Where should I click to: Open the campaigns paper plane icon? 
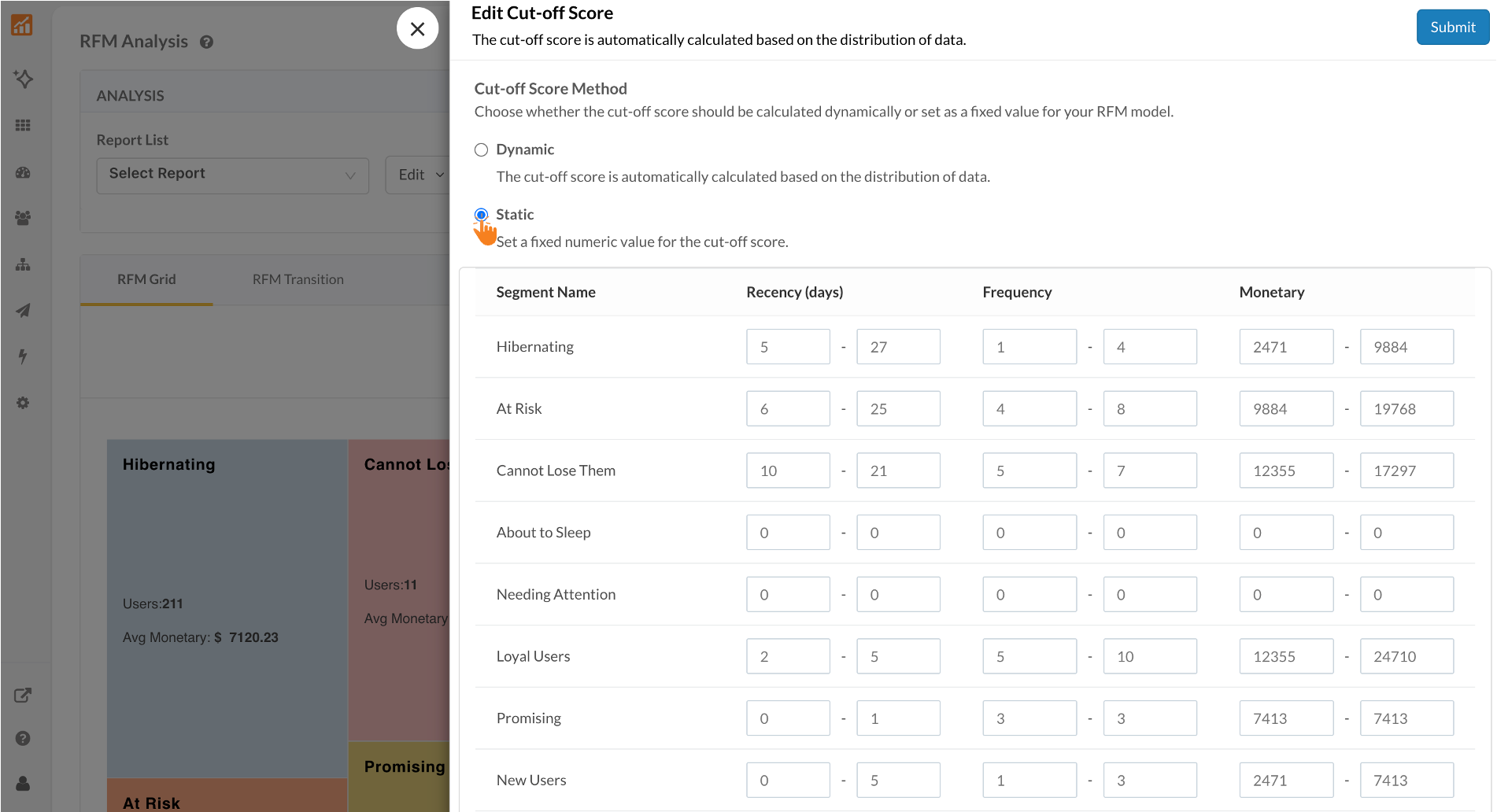(24, 310)
